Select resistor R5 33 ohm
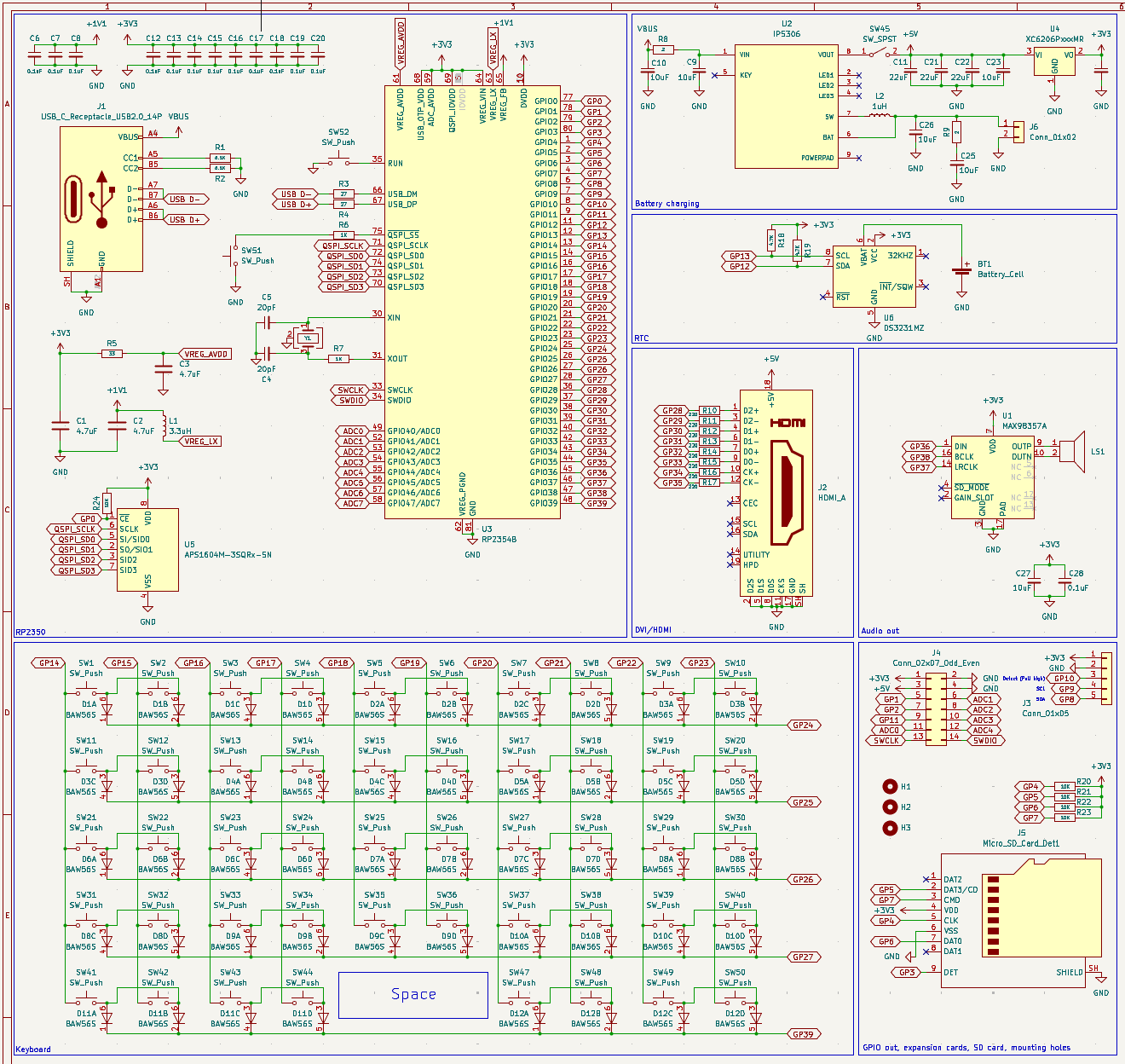 click(x=112, y=353)
